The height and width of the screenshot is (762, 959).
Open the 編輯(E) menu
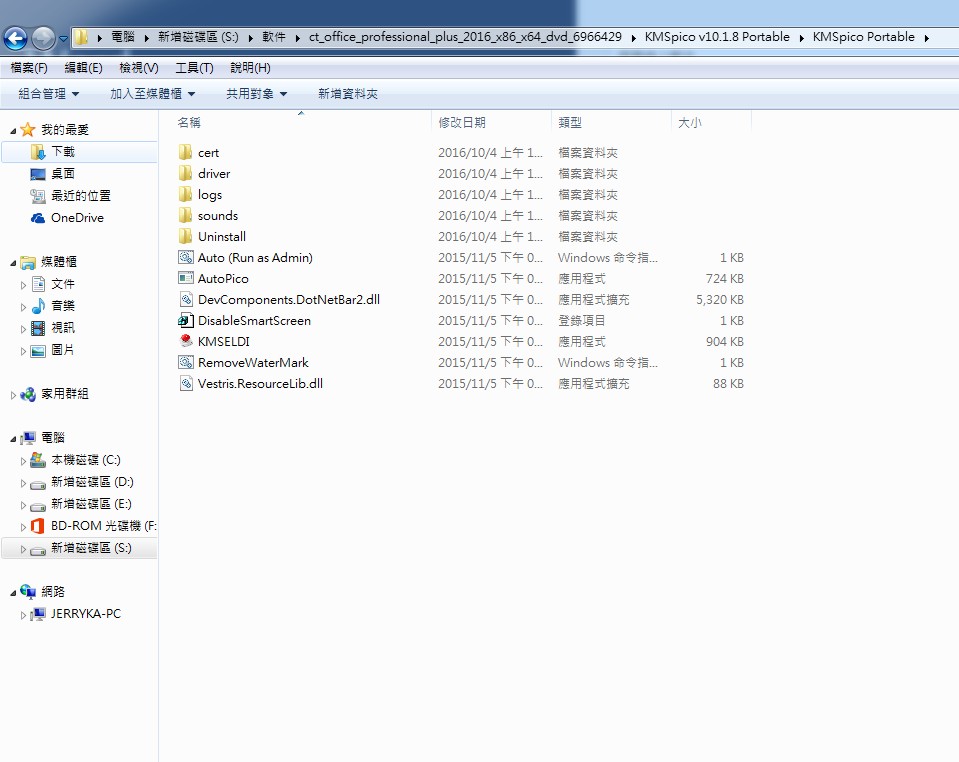click(84, 68)
